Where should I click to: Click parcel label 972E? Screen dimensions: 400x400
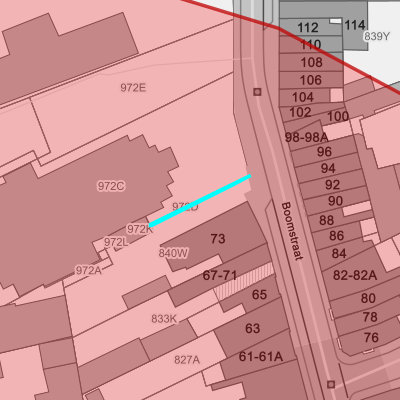coord(133,88)
